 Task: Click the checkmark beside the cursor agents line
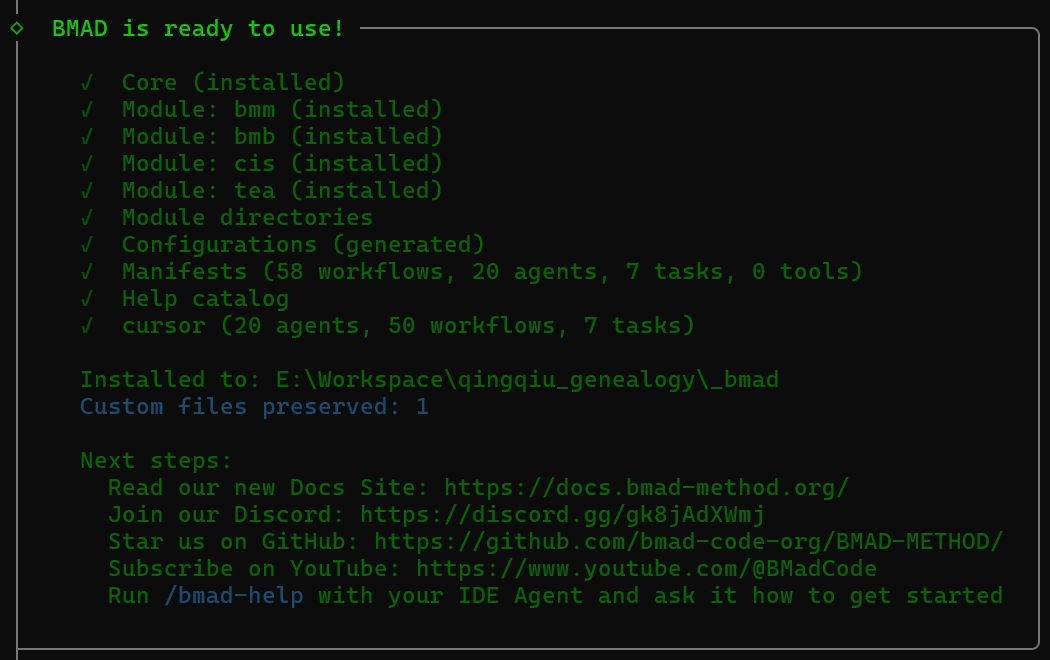[88, 325]
